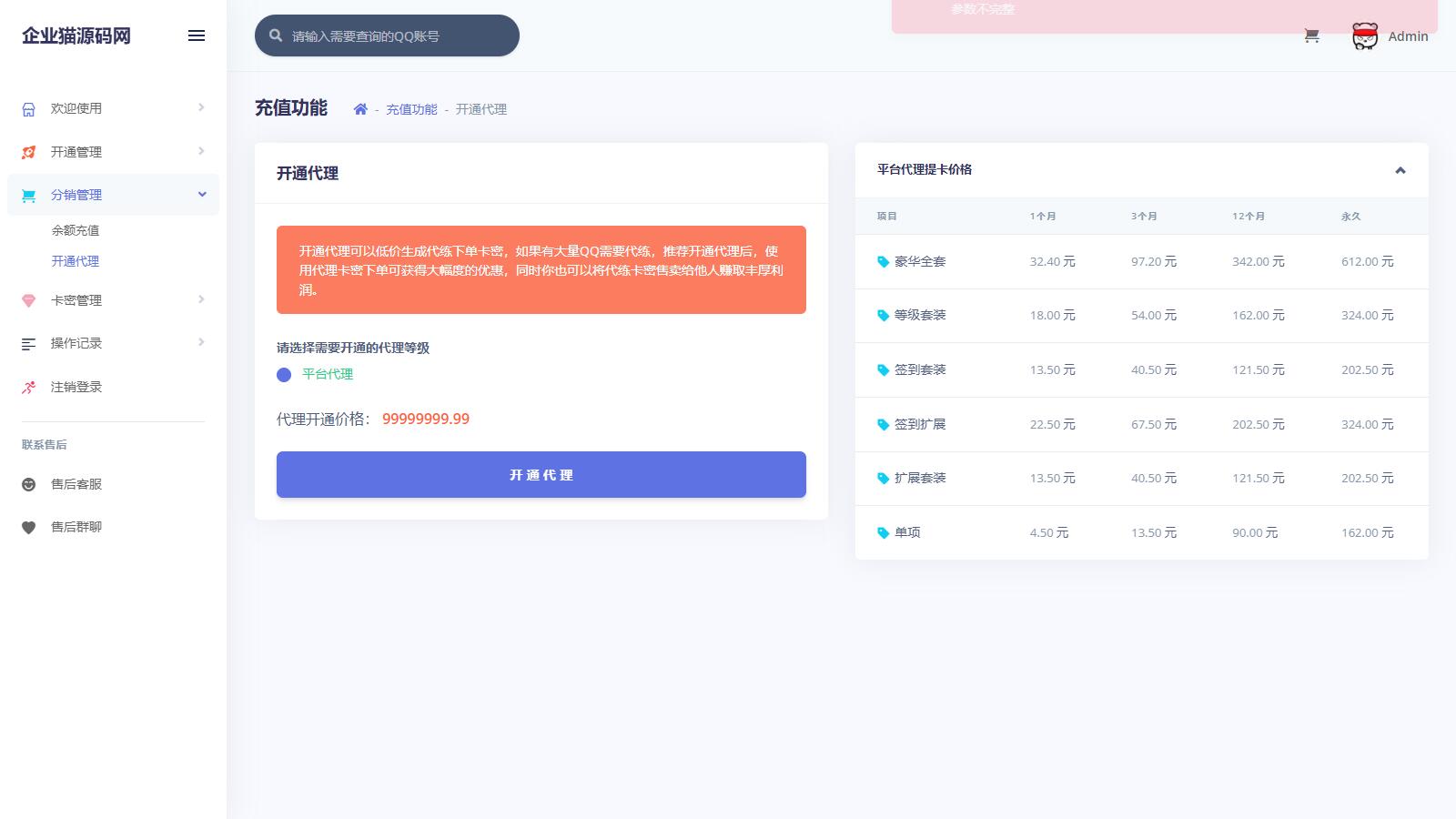Click the tag icon beside 签到套装

click(883, 370)
